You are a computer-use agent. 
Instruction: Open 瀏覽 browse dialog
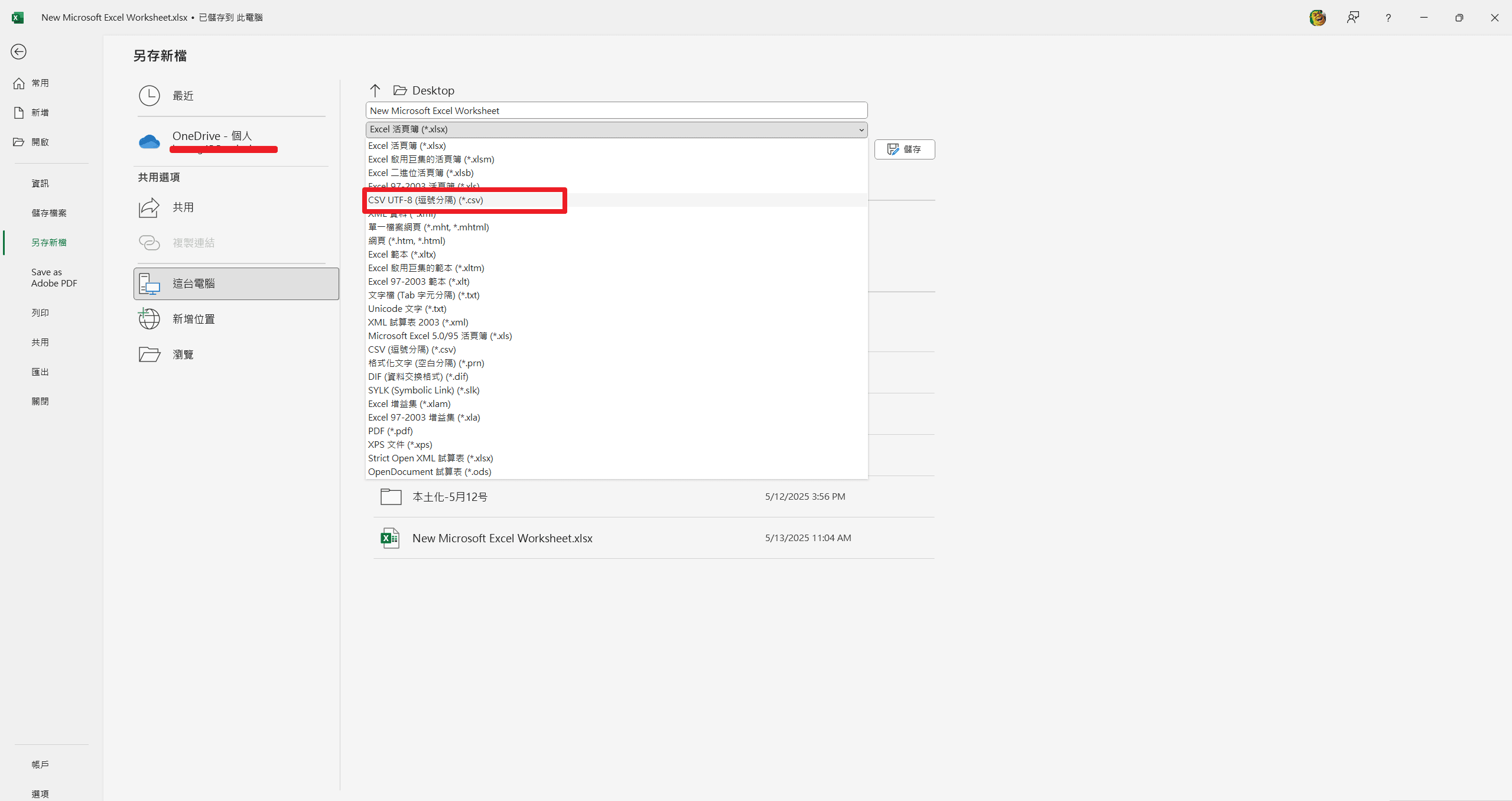point(236,354)
